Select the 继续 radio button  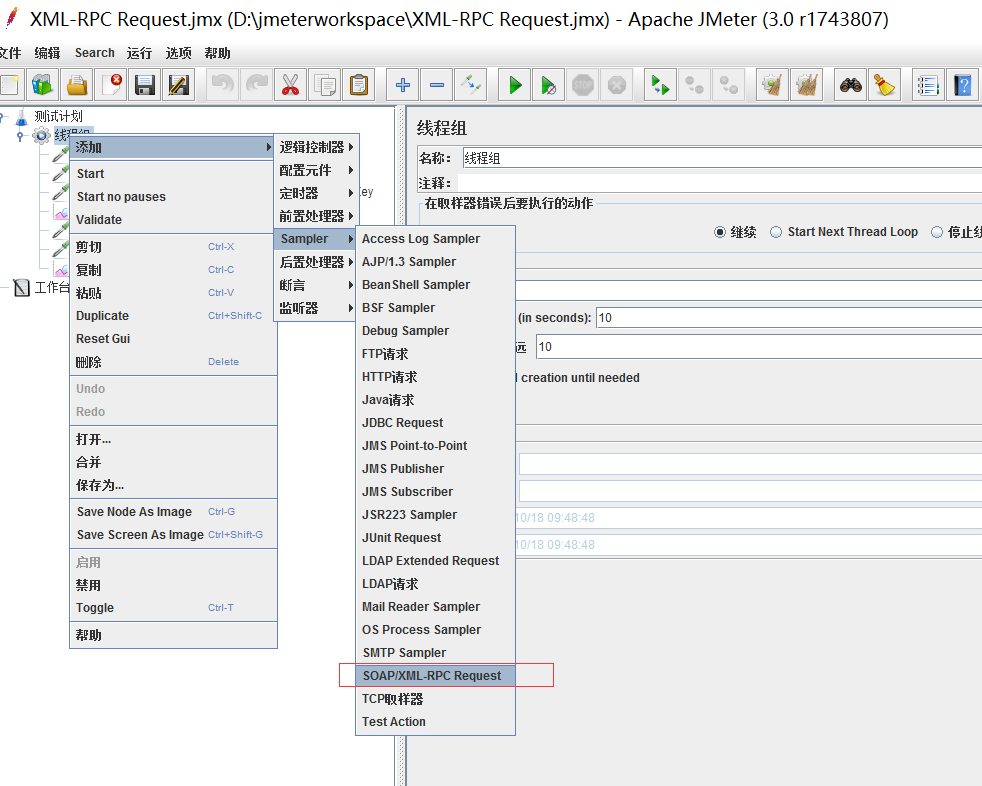(720, 232)
